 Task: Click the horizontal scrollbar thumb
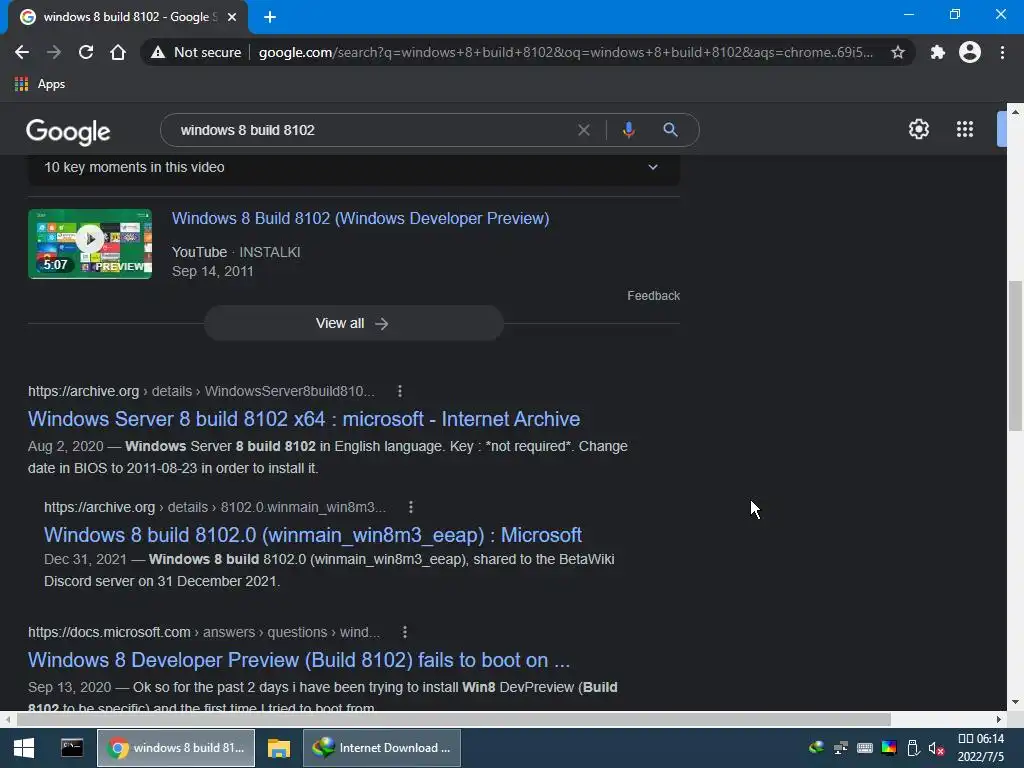[x=453, y=719]
